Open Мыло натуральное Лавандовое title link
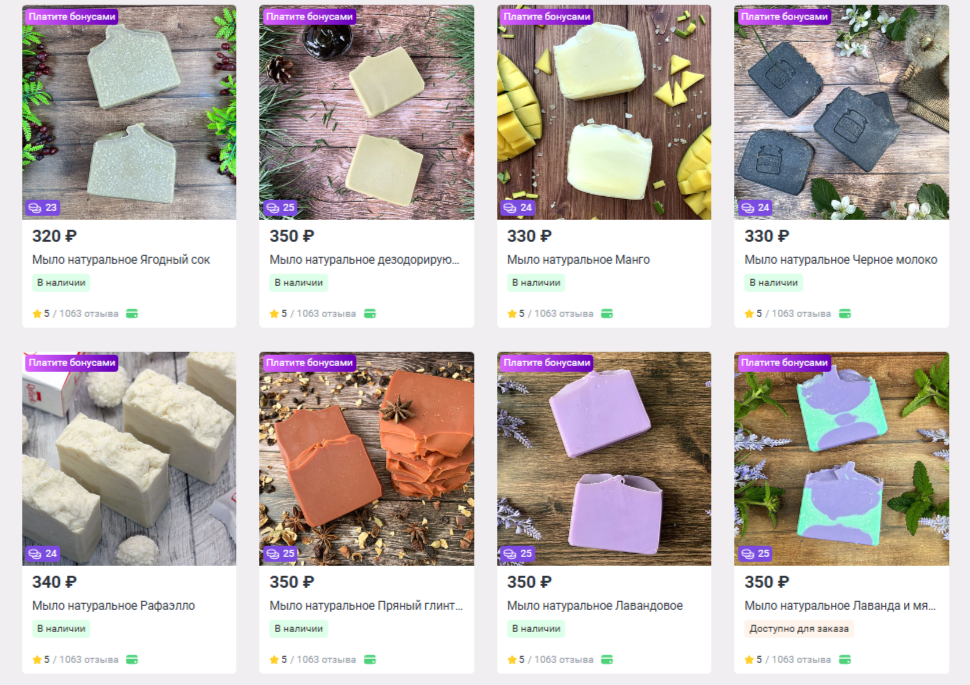The width and height of the screenshot is (970, 685). (595, 606)
